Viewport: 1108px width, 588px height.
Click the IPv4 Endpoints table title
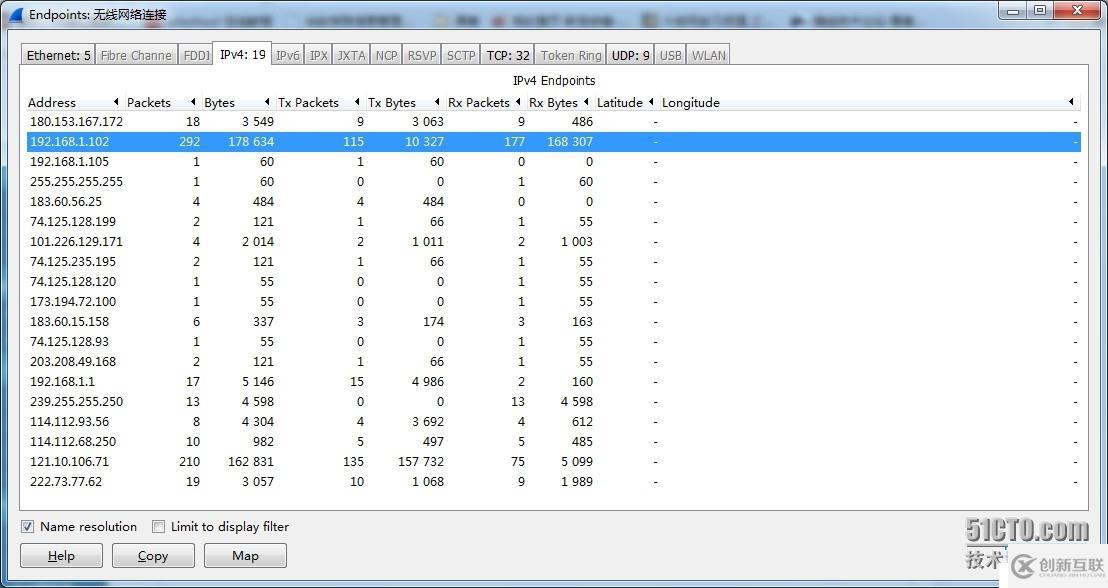click(x=554, y=81)
